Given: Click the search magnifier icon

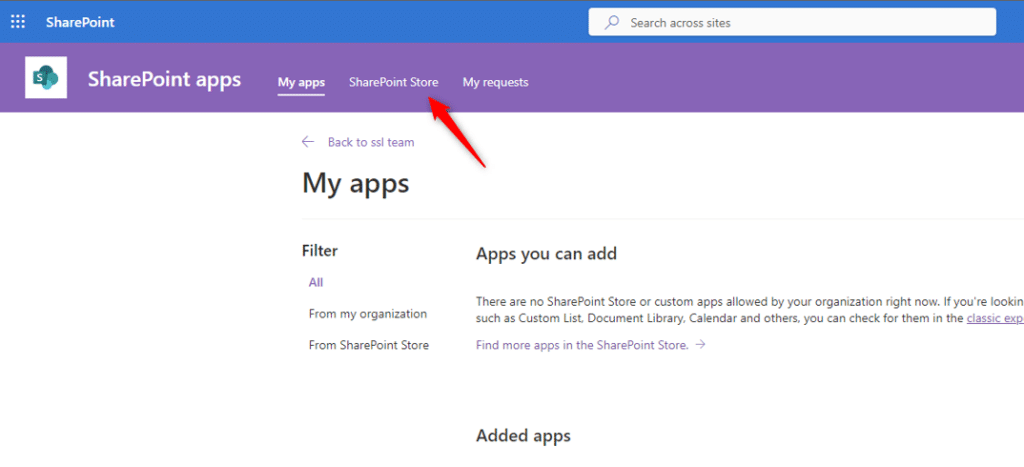Looking at the screenshot, I should pos(612,23).
